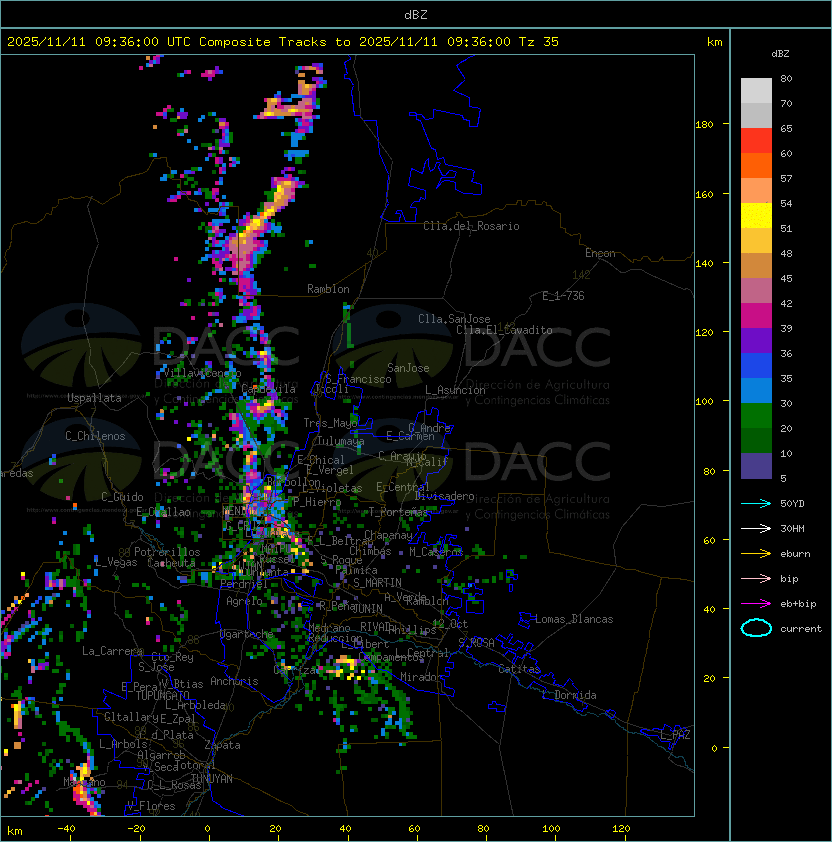832x842 pixels.
Task: Click the 'Uspallata' map label
Action: pos(94,398)
